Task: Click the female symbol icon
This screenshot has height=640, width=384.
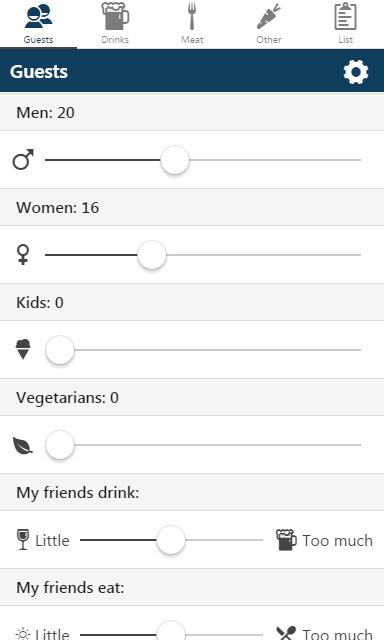Action: [x=23, y=255]
